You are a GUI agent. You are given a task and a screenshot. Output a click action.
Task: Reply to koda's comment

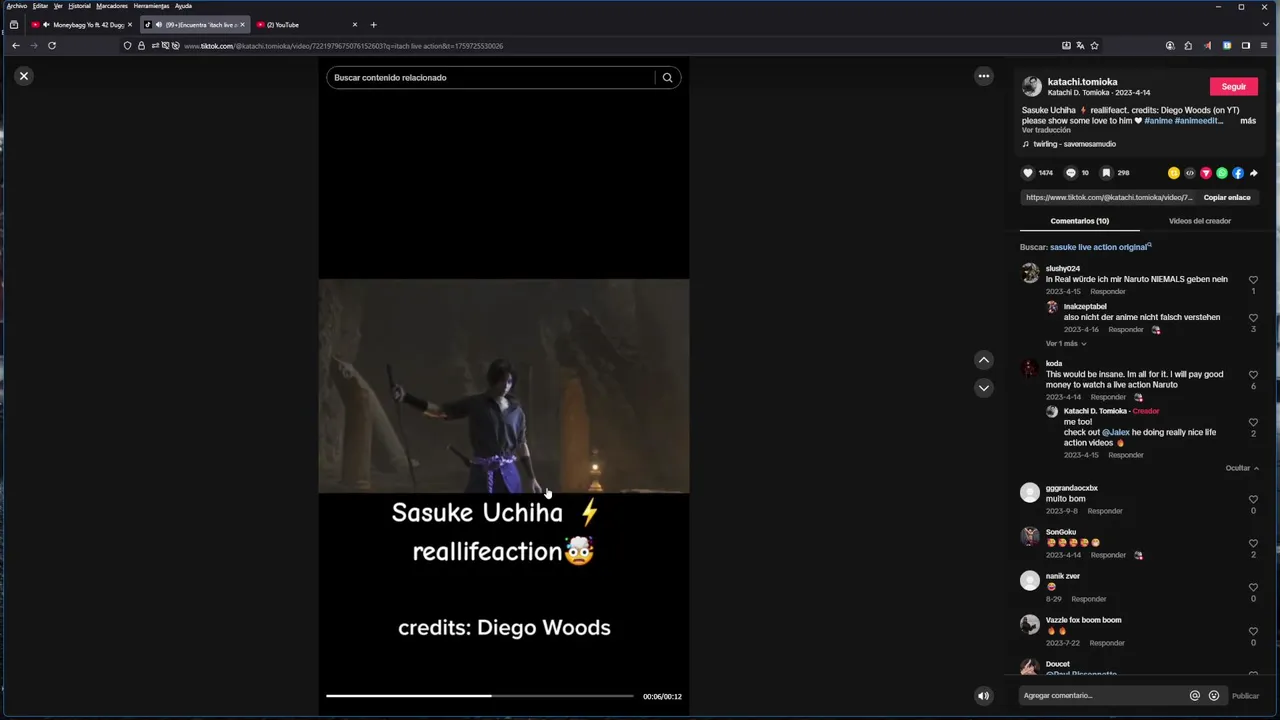click(1108, 397)
